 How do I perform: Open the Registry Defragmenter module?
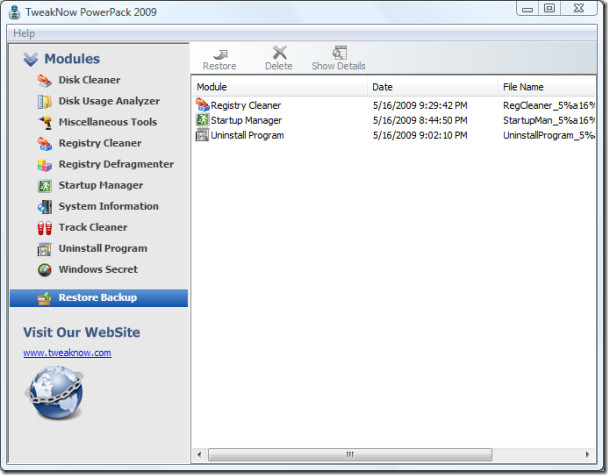click(116, 164)
